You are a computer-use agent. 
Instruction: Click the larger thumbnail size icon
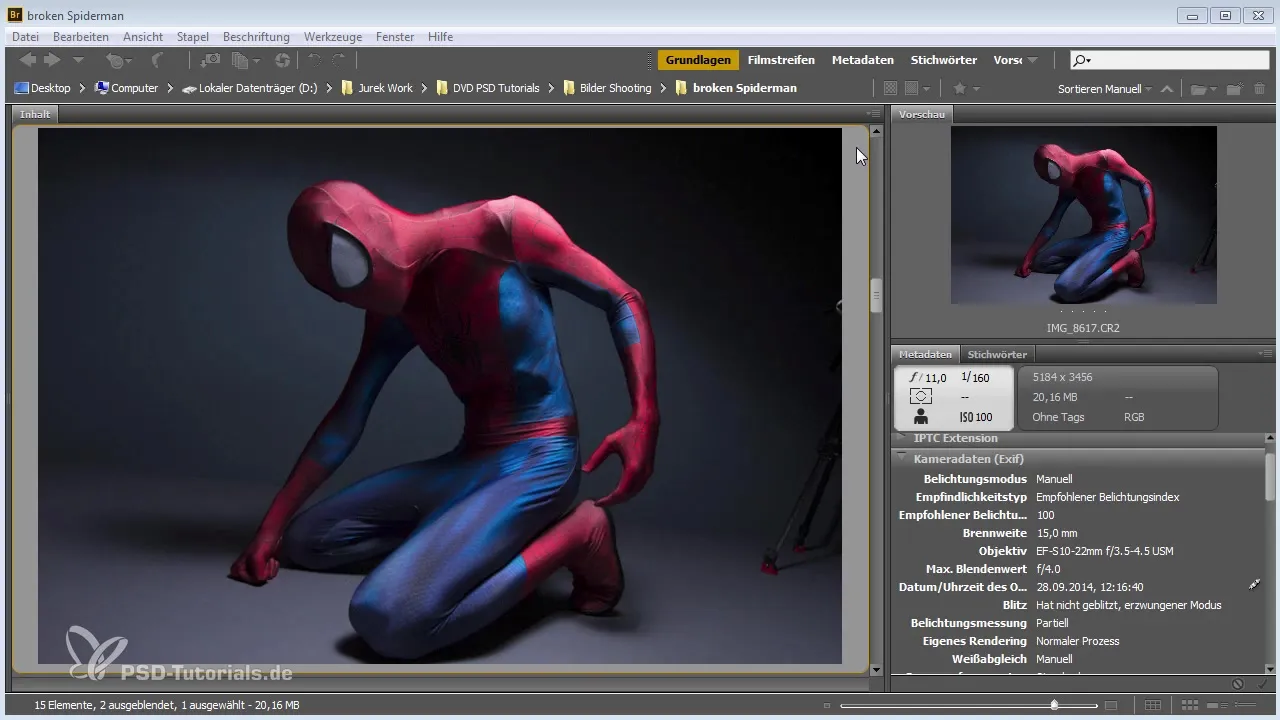[x=1110, y=706]
